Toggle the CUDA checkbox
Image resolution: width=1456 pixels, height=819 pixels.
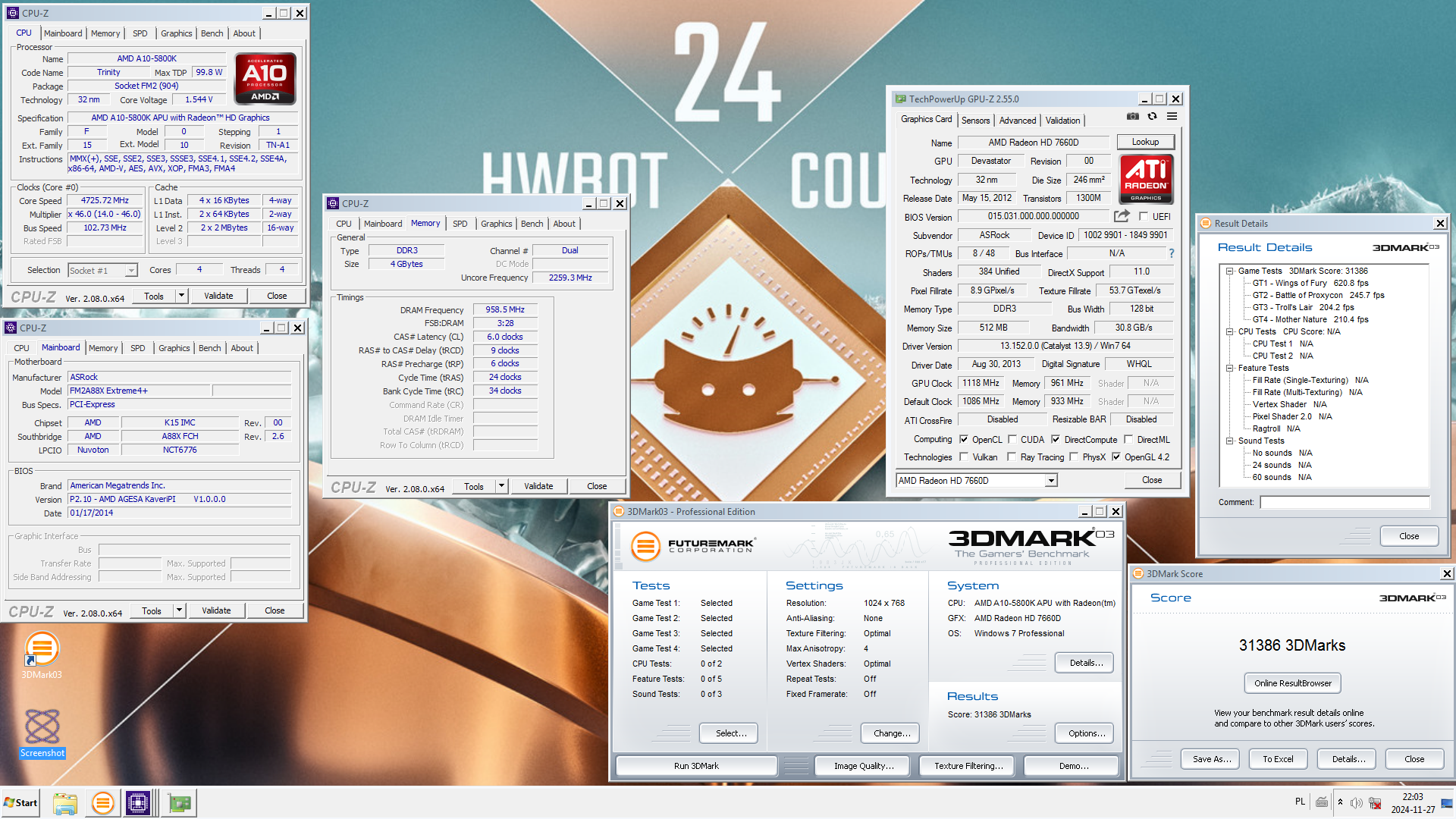[1012, 439]
